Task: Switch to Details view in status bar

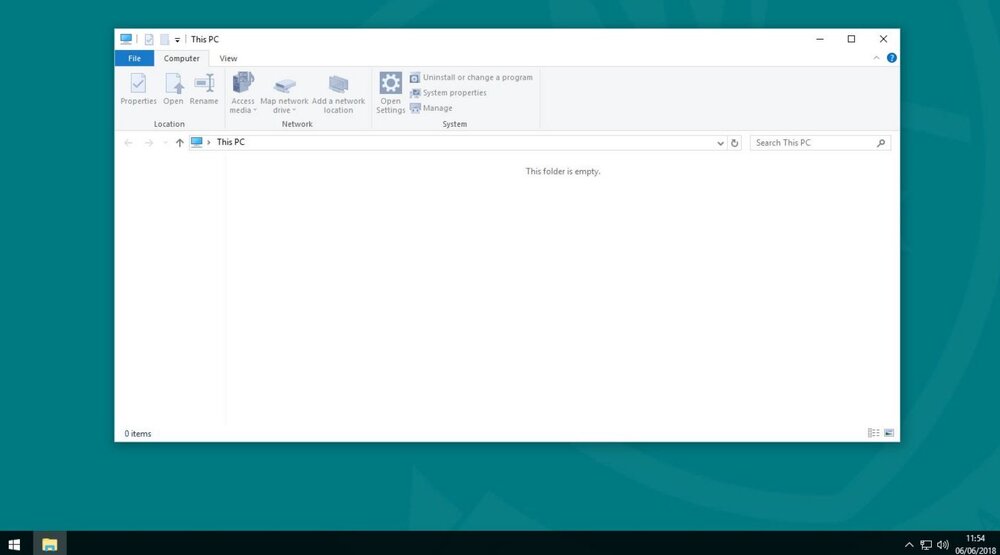Action: pos(873,433)
